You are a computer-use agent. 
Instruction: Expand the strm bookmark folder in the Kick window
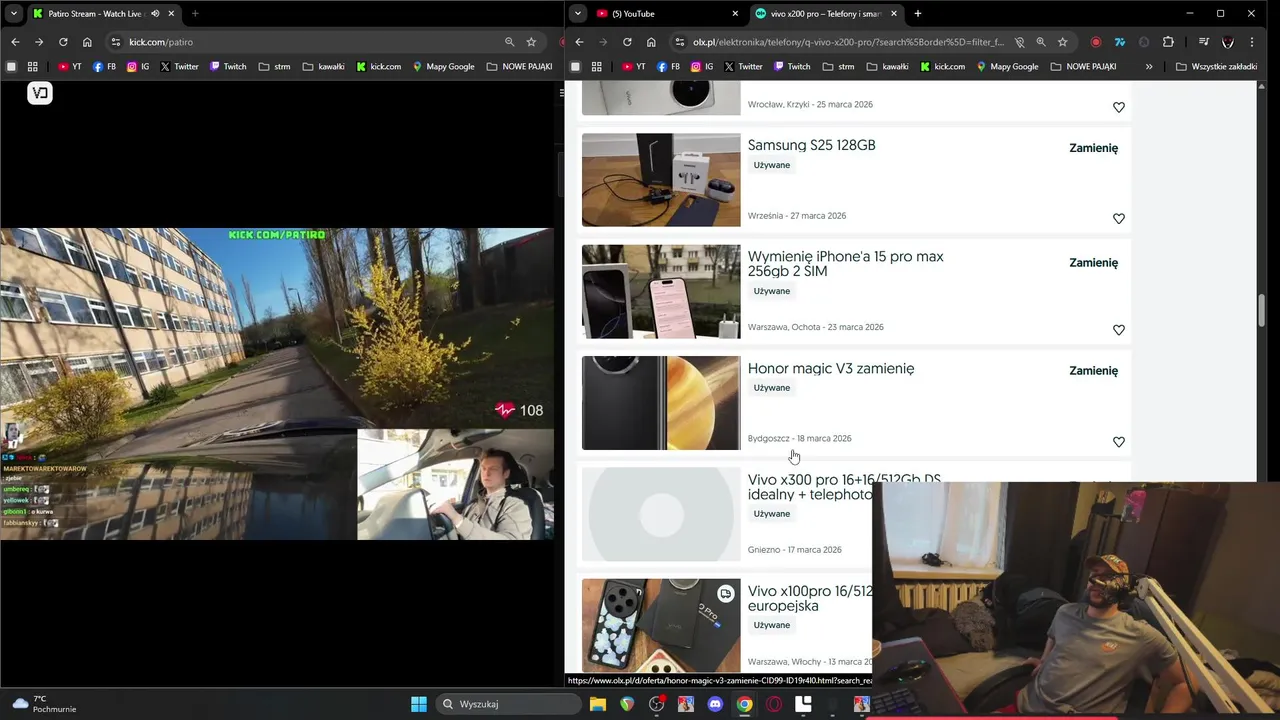pyautogui.click(x=274, y=67)
